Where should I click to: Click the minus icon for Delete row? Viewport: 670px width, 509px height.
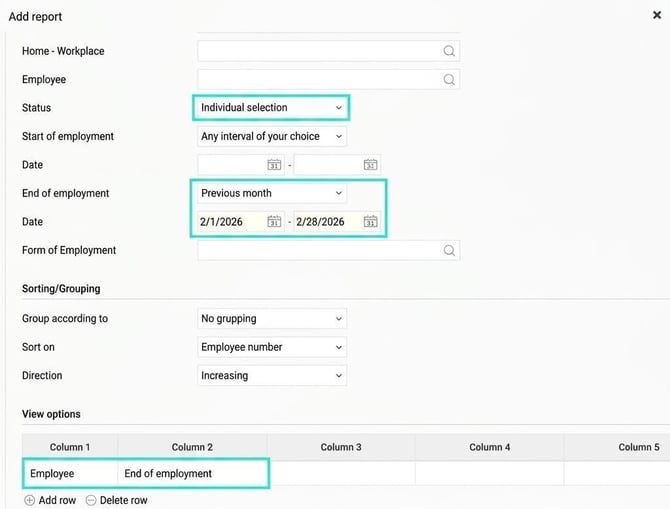[91, 500]
